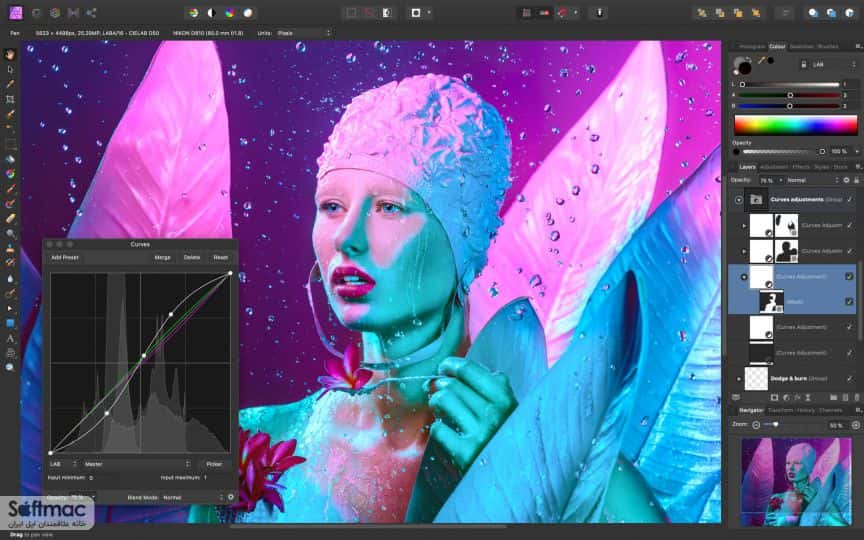Toggle visibility of Curves adjustments group
864x540 pixels.
pyautogui.click(x=850, y=199)
